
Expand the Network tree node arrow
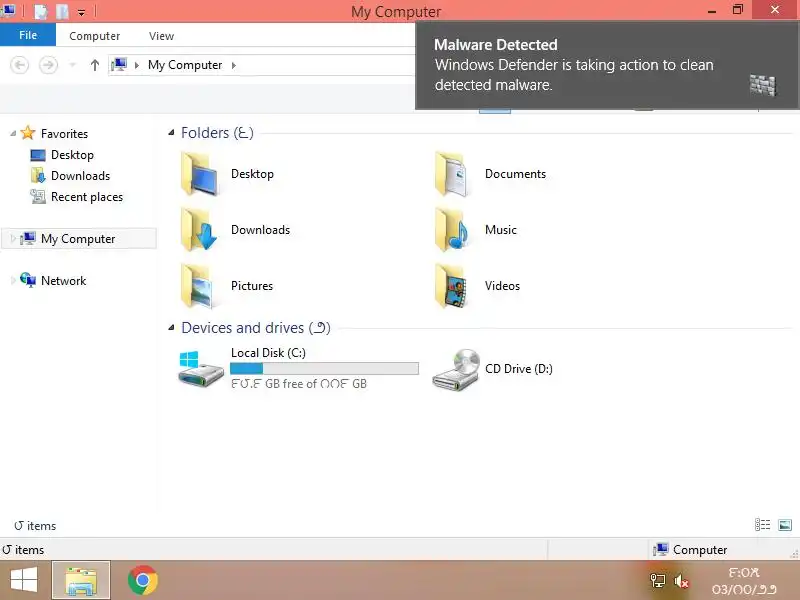[13, 280]
